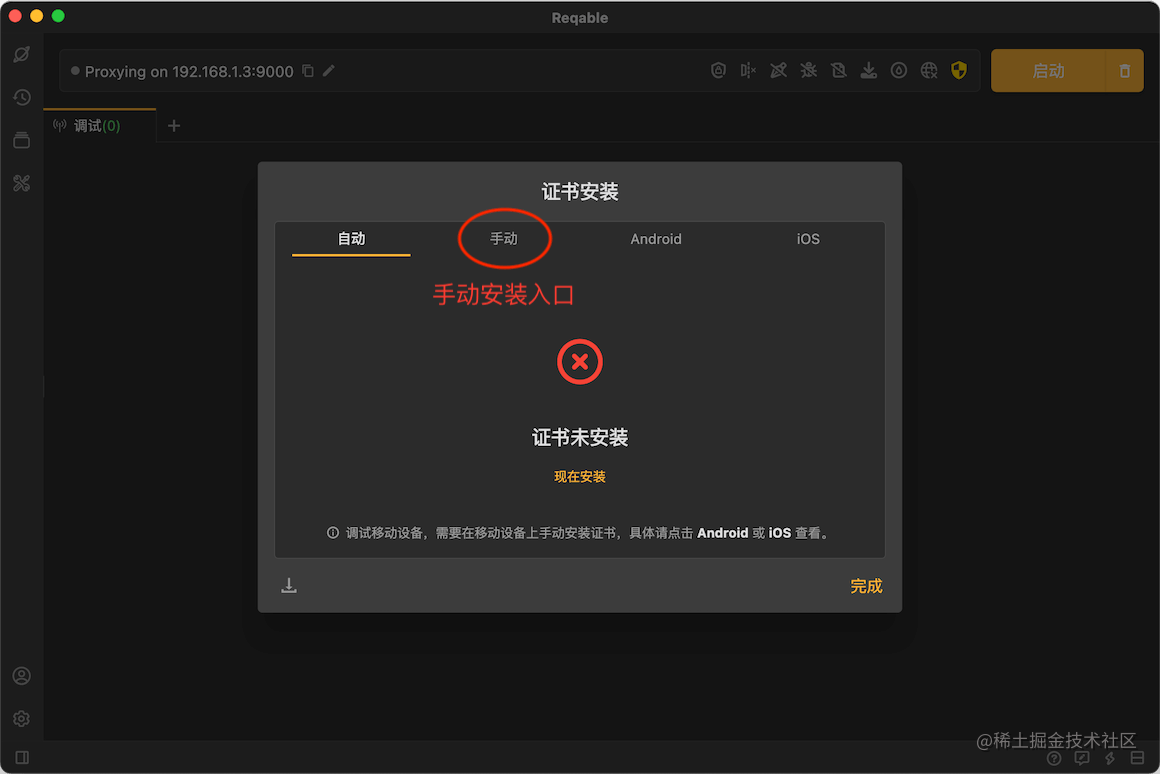Select the traffic download icon in toolbar

[x=868, y=70]
